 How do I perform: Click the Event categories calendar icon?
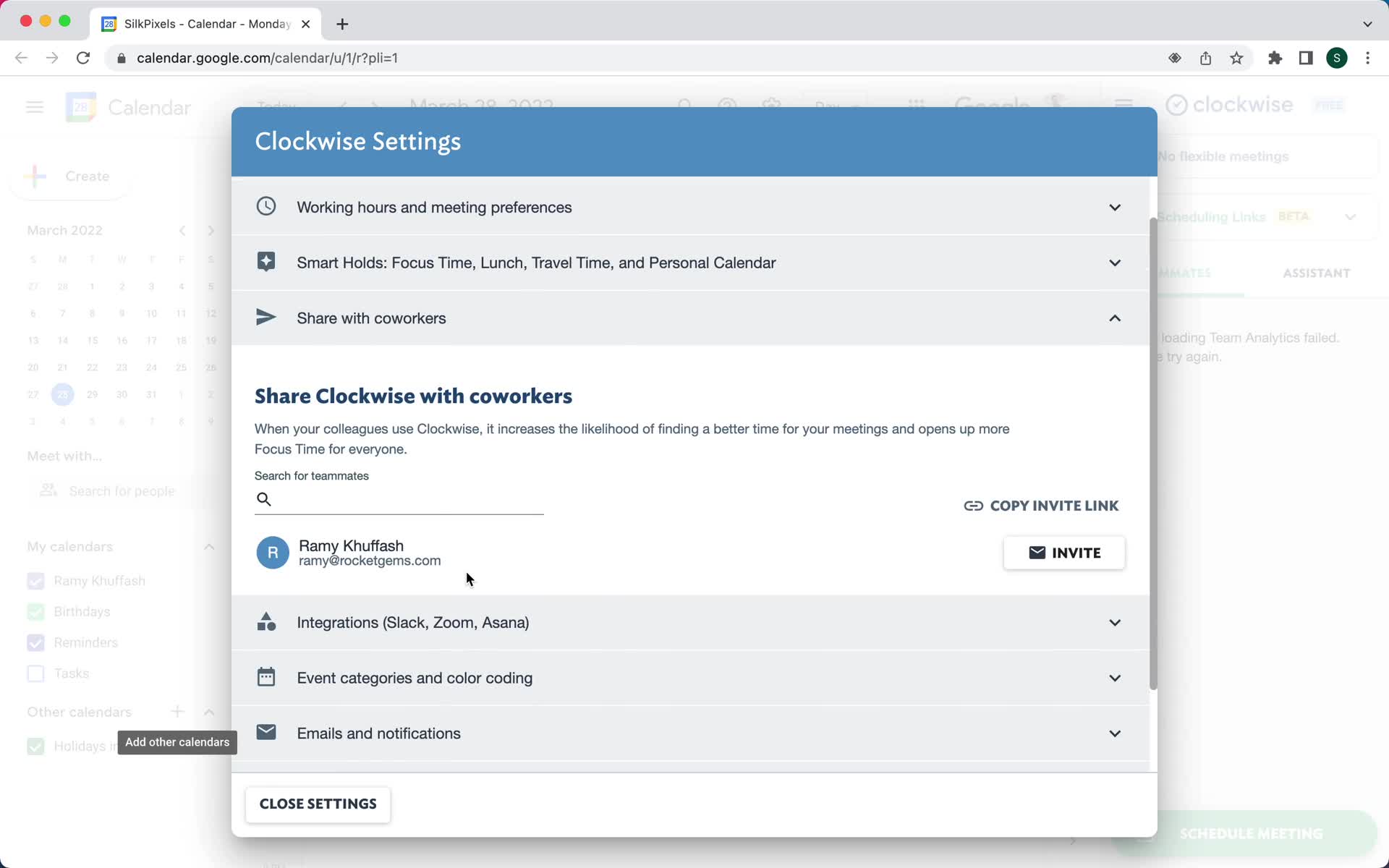coord(266,677)
